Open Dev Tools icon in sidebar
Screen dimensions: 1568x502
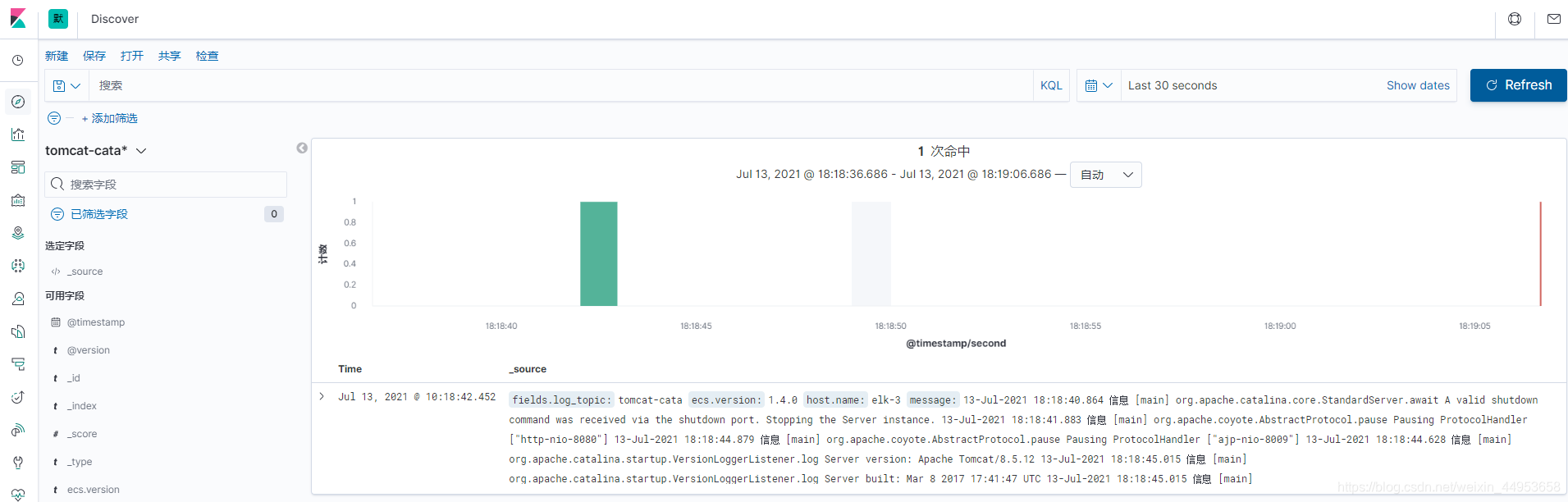(x=18, y=463)
